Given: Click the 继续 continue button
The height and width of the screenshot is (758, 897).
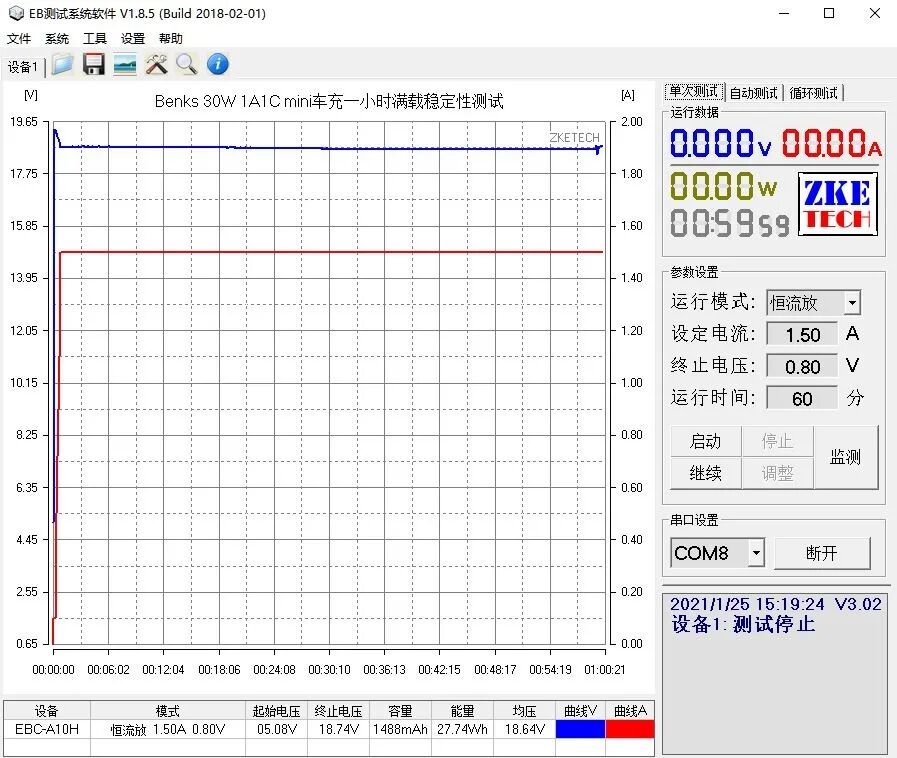Looking at the screenshot, I should pos(705,473).
